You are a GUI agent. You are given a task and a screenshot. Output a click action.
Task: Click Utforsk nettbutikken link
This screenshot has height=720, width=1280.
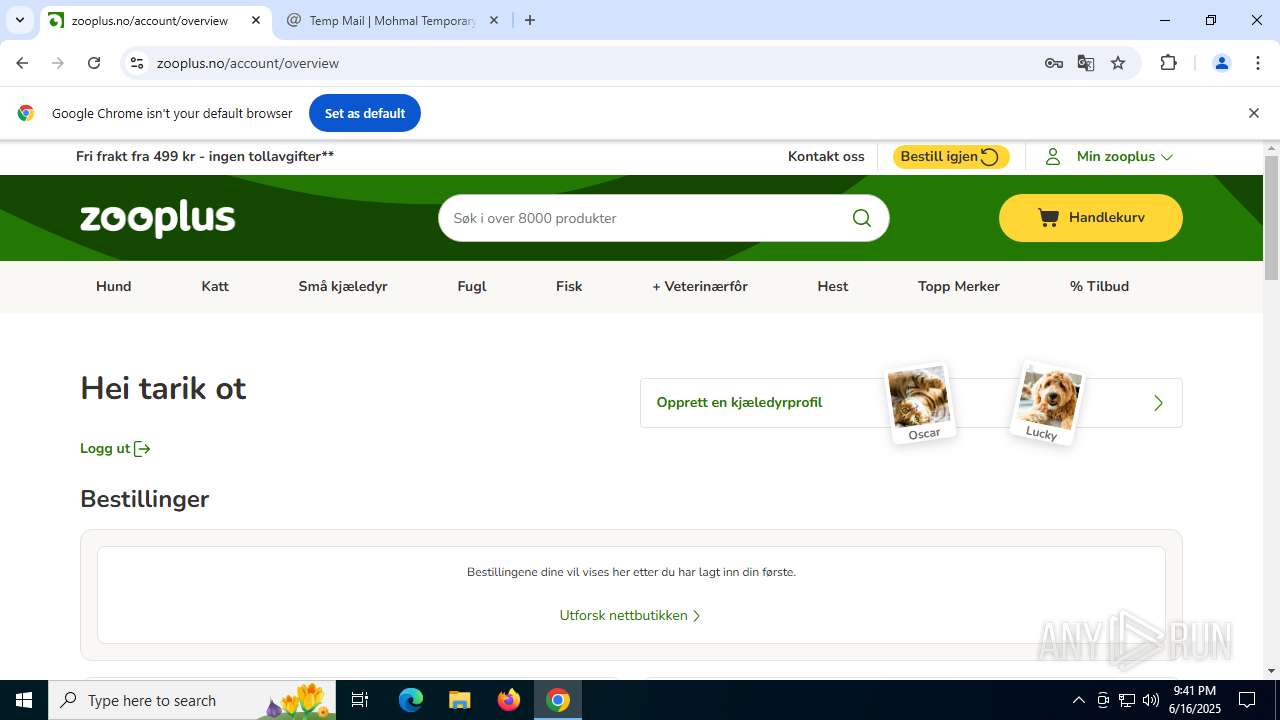[x=630, y=616]
